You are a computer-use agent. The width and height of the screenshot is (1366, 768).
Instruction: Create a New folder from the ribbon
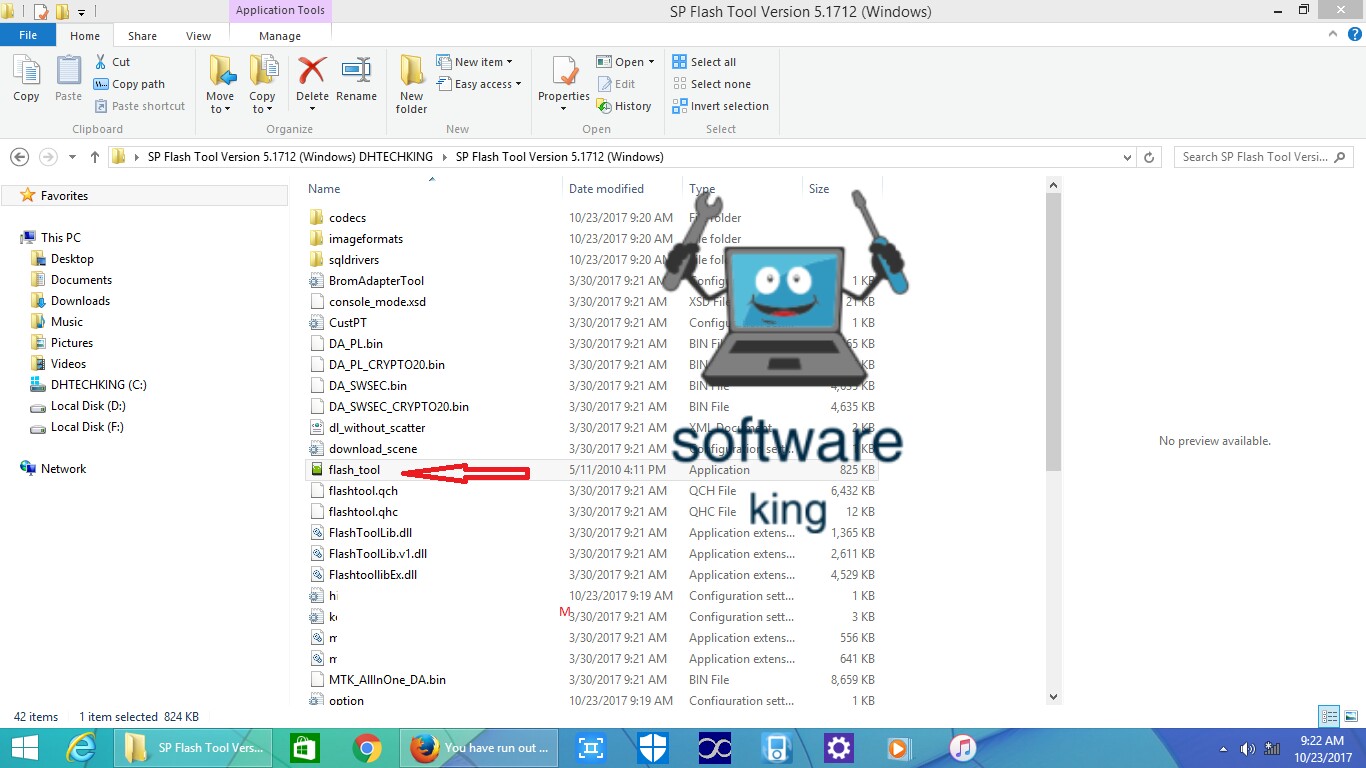click(x=411, y=84)
